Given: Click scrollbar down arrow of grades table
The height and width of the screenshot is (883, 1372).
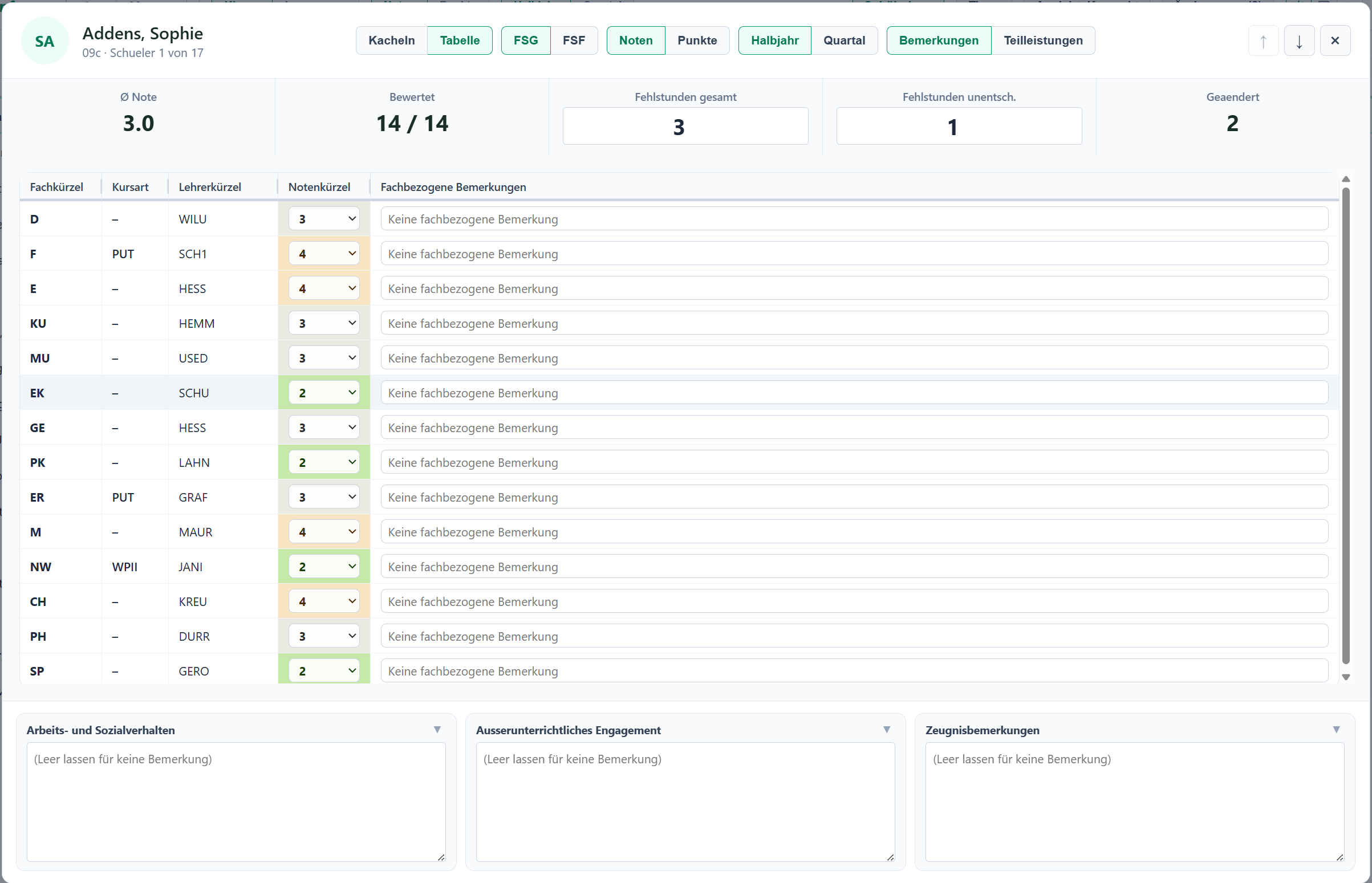Looking at the screenshot, I should click(x=1346, y=677).
